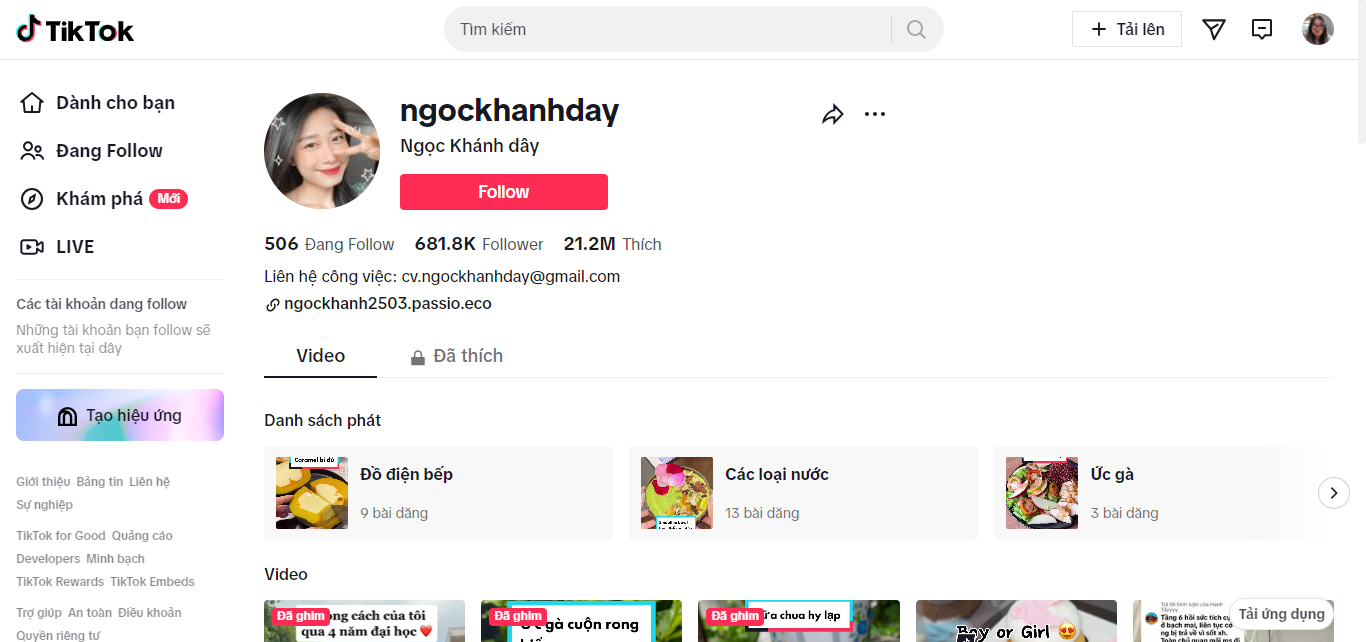Viewport: 1366px width, 642px height.
Task: Open the Đồ điện bếp playlist
Action: tap(438, 493)
